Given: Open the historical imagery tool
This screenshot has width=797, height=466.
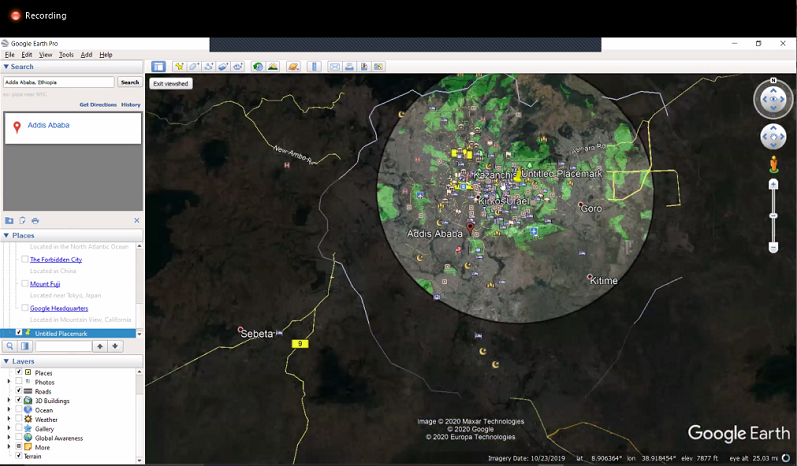Looking at the screenshot, I should tap(258, 67).
